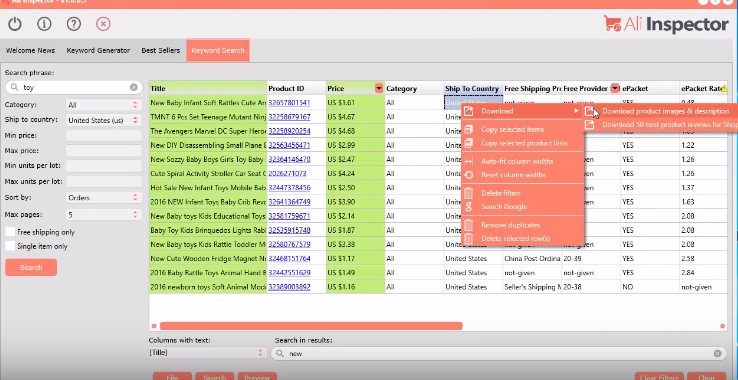Choose Auto-fit column widths entry
Viewport: 738px width, 380px height.
(517, 162)
